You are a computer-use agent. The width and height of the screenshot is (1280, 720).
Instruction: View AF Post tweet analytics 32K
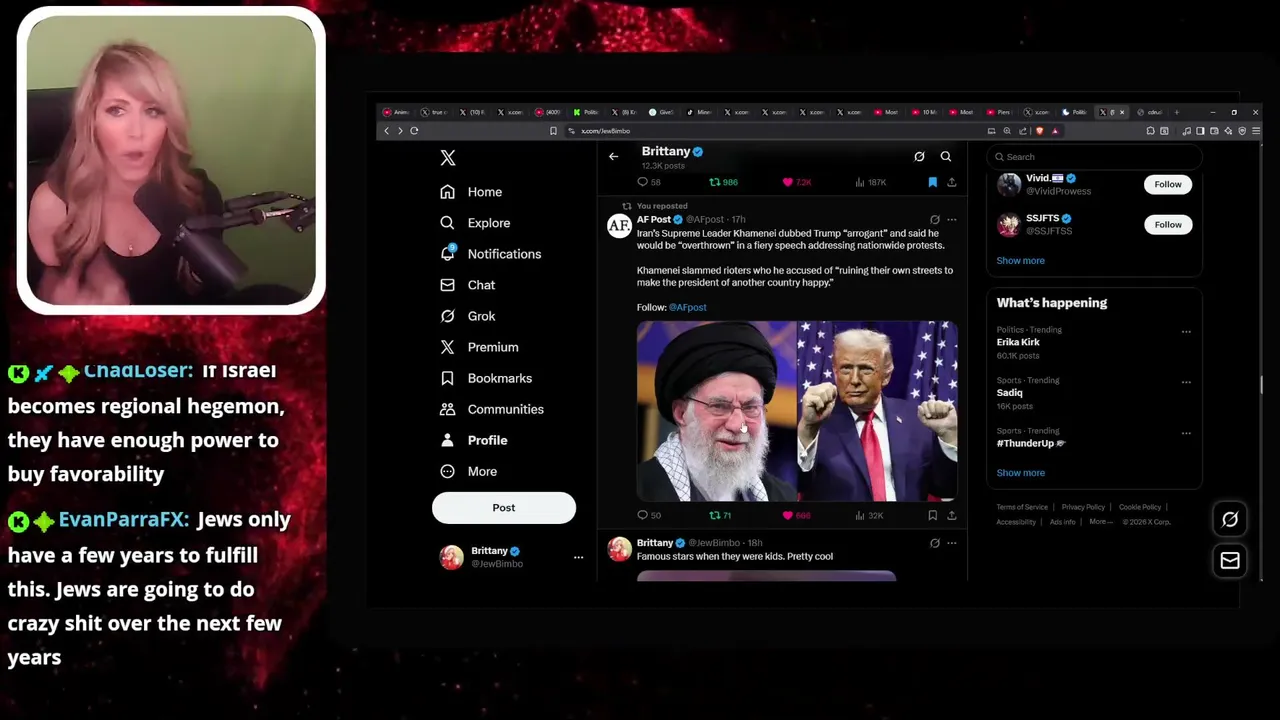tap(868, 515)
